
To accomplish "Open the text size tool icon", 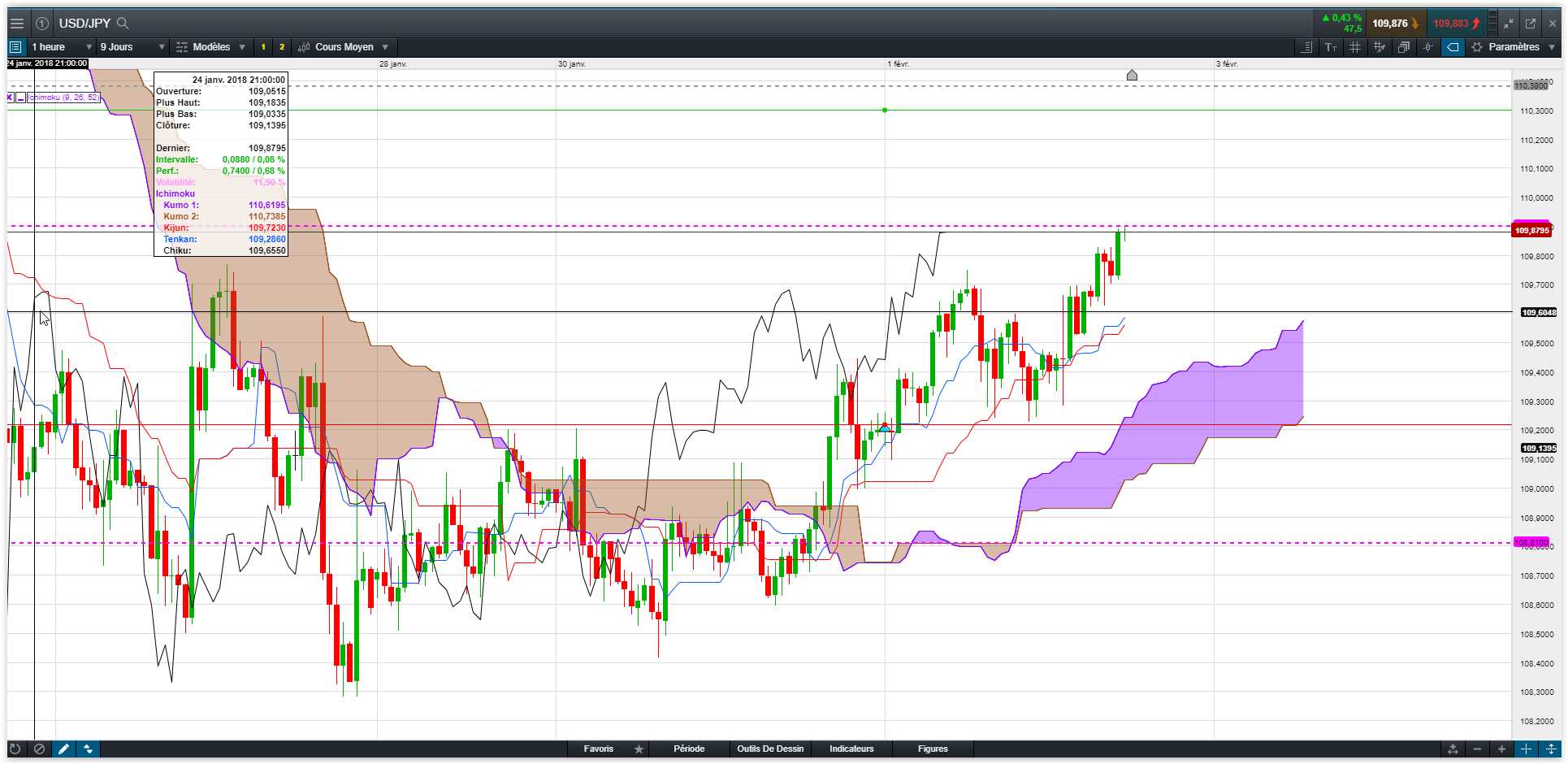I will [x=1331, y=47].
